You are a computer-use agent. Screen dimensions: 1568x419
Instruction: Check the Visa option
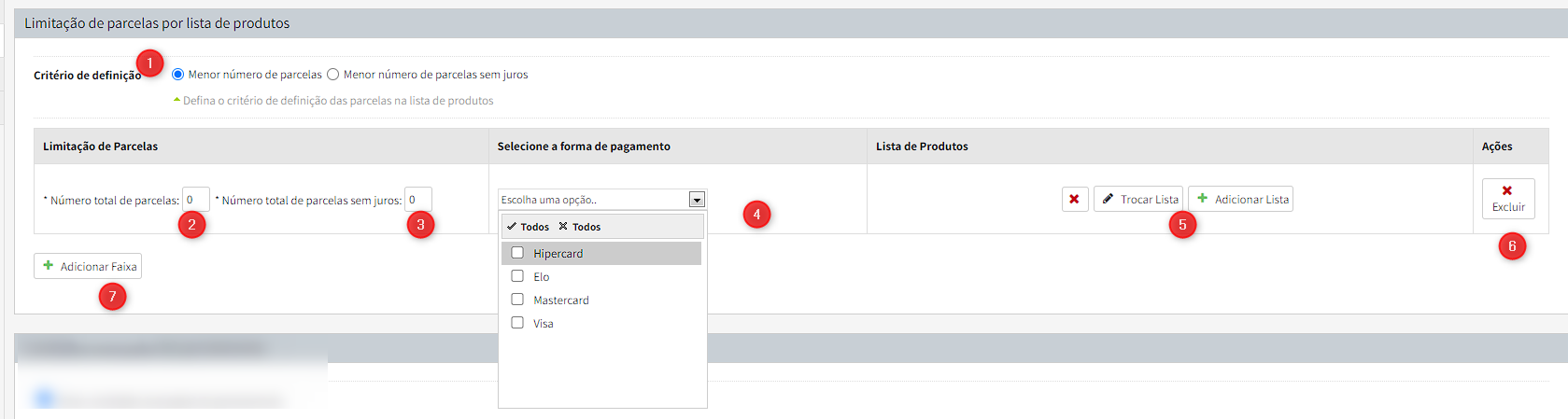click(517, 323)
